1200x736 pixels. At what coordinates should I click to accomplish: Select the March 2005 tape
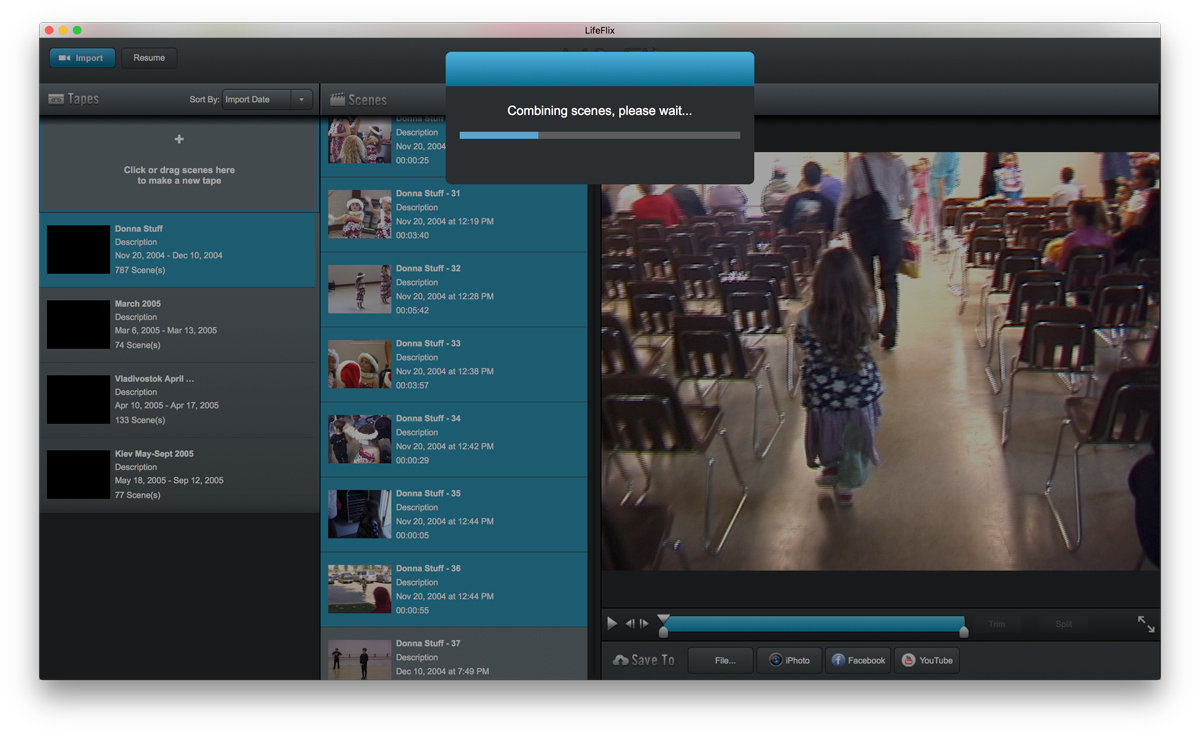point(179,325)
